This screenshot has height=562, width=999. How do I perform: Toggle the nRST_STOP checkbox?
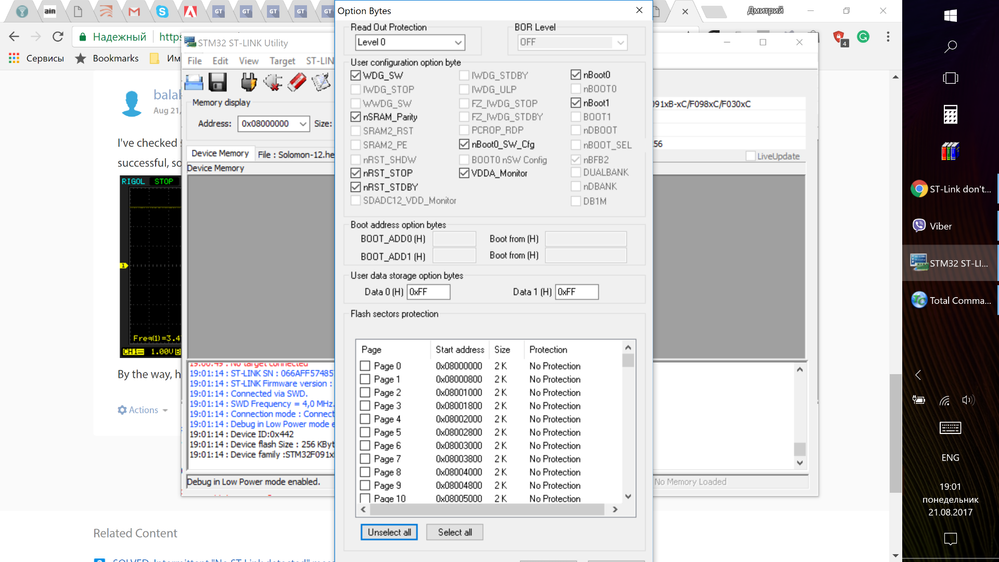click(x=356, y=173)
